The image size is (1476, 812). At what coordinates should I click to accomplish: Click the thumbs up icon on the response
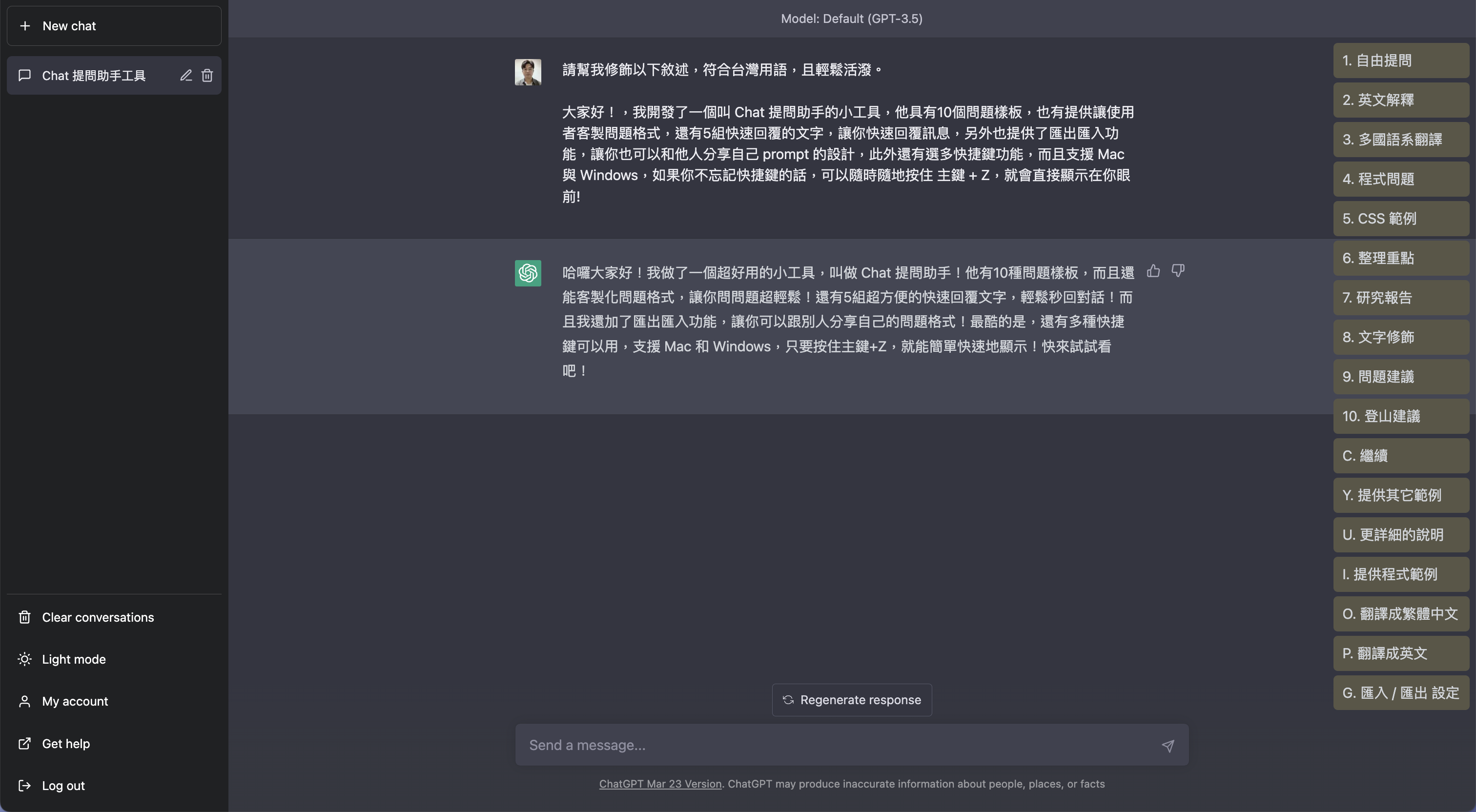[1153, 271]
